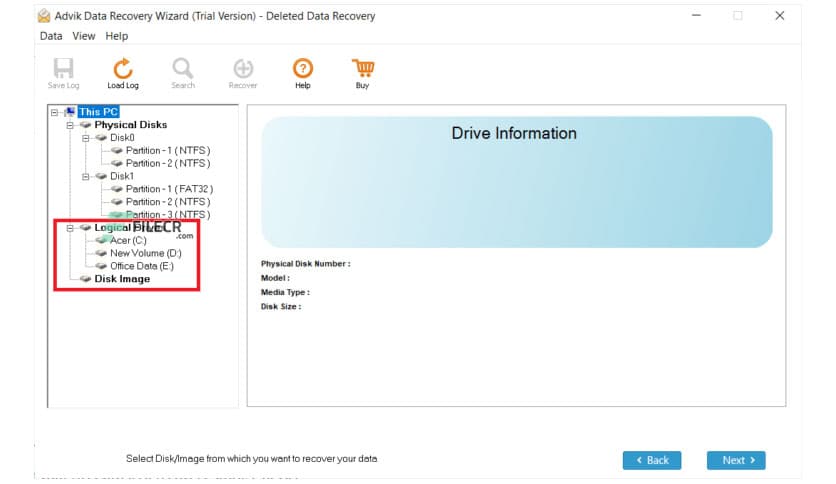
Task: Open the Help menu
Action: click(117, 36)
